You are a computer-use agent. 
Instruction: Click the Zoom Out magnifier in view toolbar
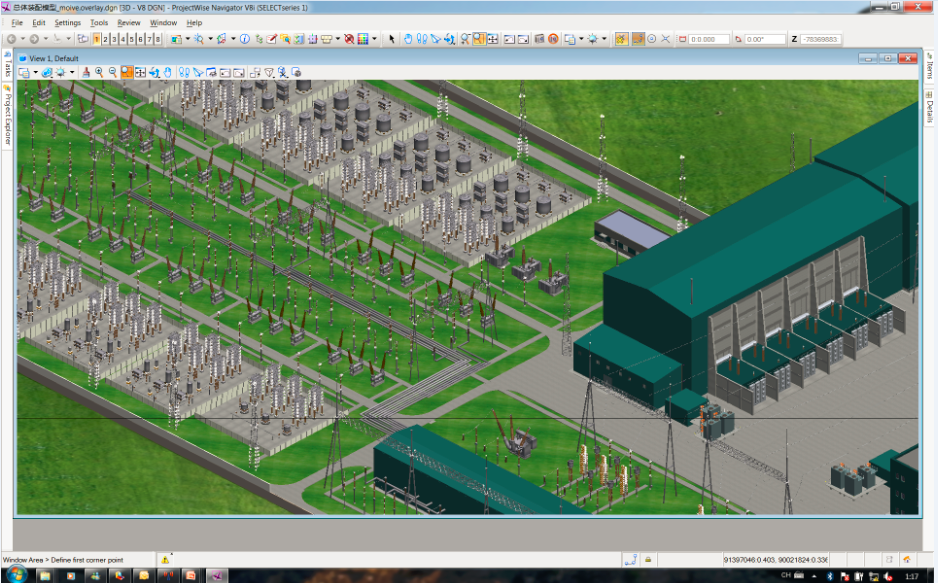[x=112, y=72]
